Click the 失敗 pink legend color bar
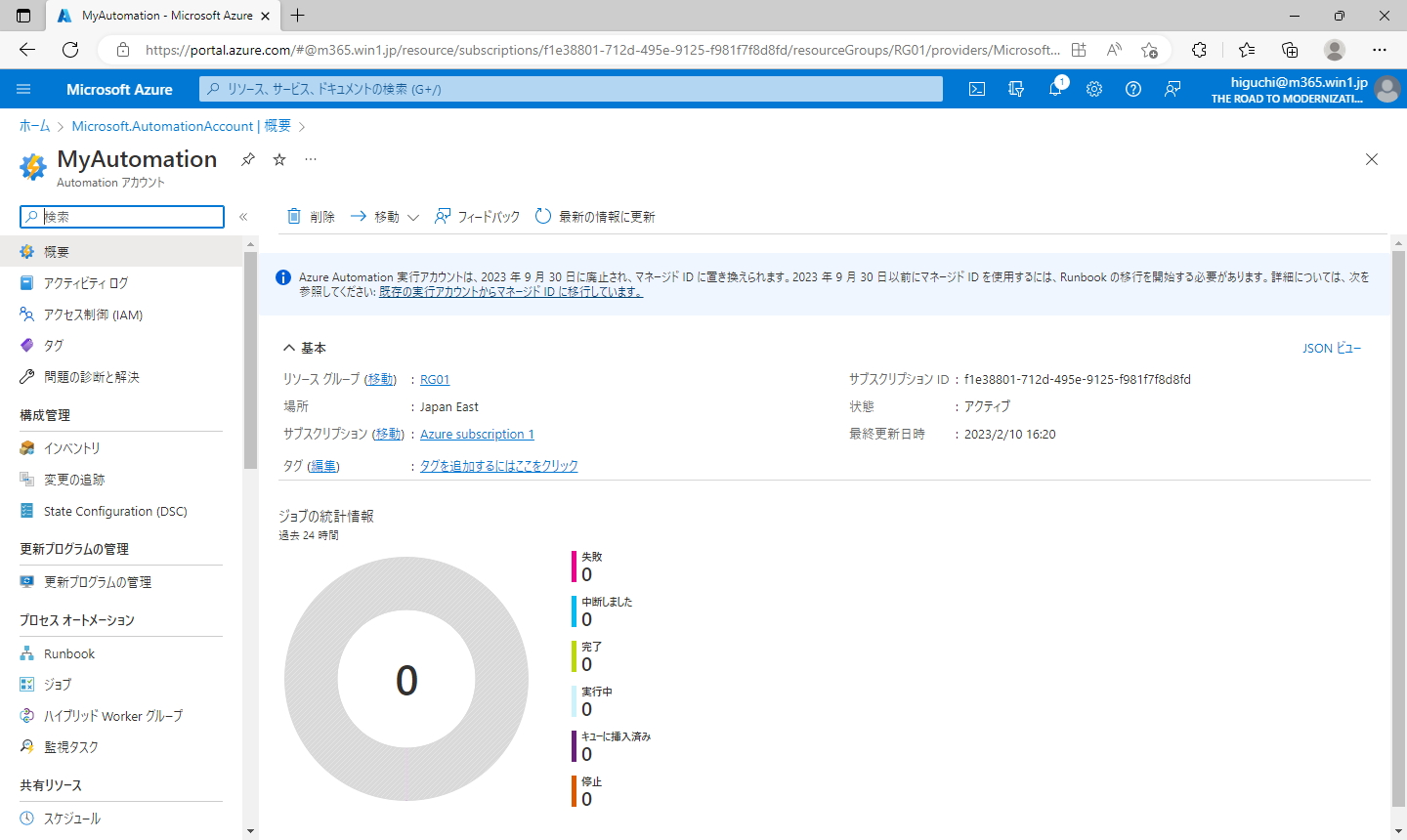The width and height of the screenshot is (1407, 840). point(575,567)
